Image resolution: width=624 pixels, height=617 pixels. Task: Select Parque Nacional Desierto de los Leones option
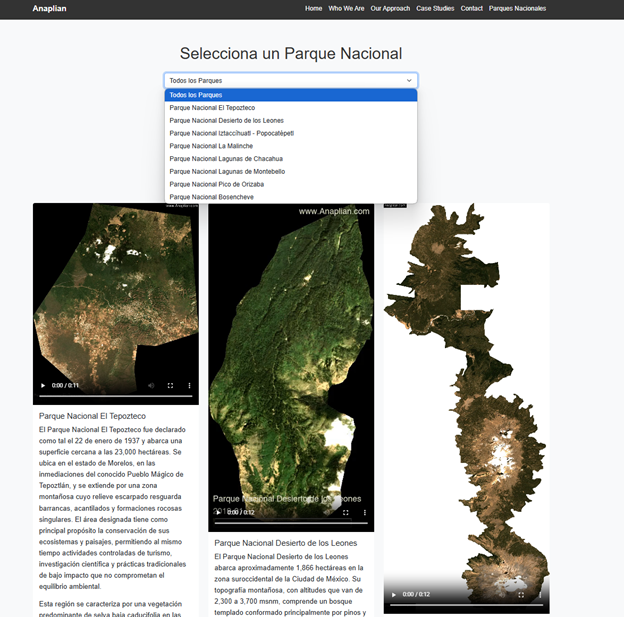(x=291, y=120)
